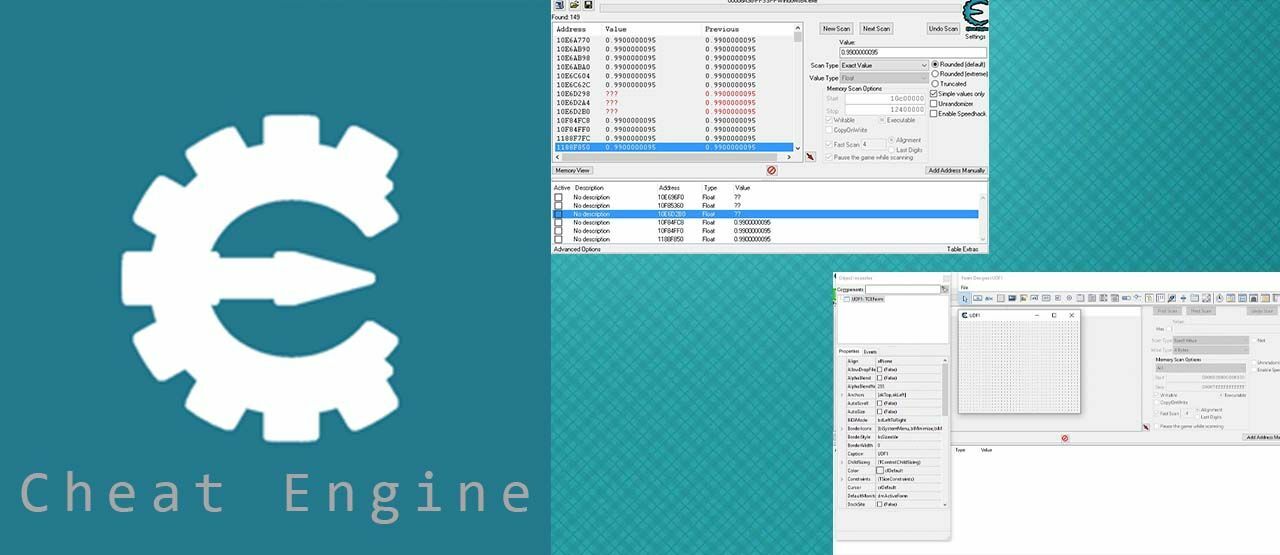Viewport: 1280px width, 555px height.
Task: Click the Components filter field
Action: [903, 289]
